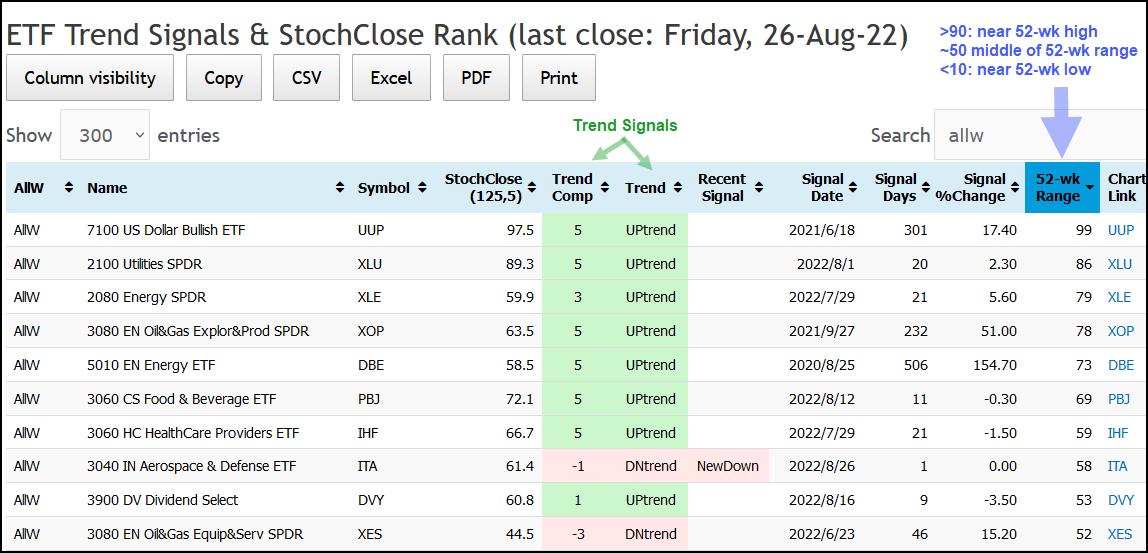The width and height of the screenshot is (1148, 553).
Task: Sort by Recent Signal column arrows
Action: click(x=759, y=188)
